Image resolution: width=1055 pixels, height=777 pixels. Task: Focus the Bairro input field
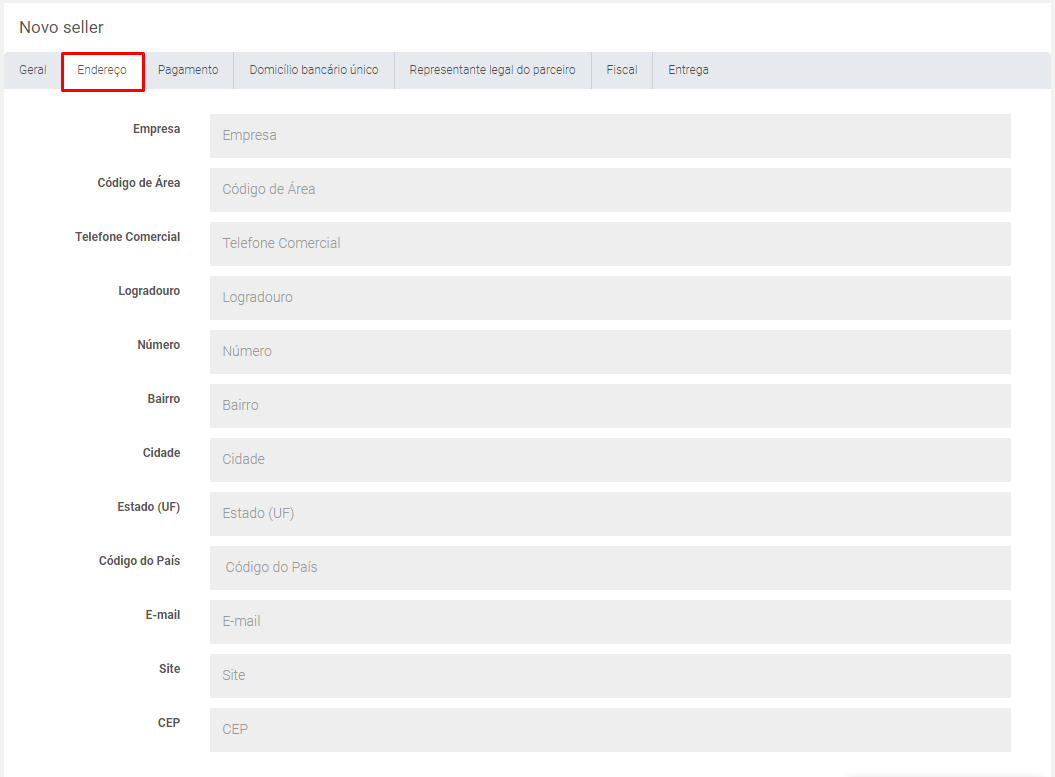coord(610,406)
